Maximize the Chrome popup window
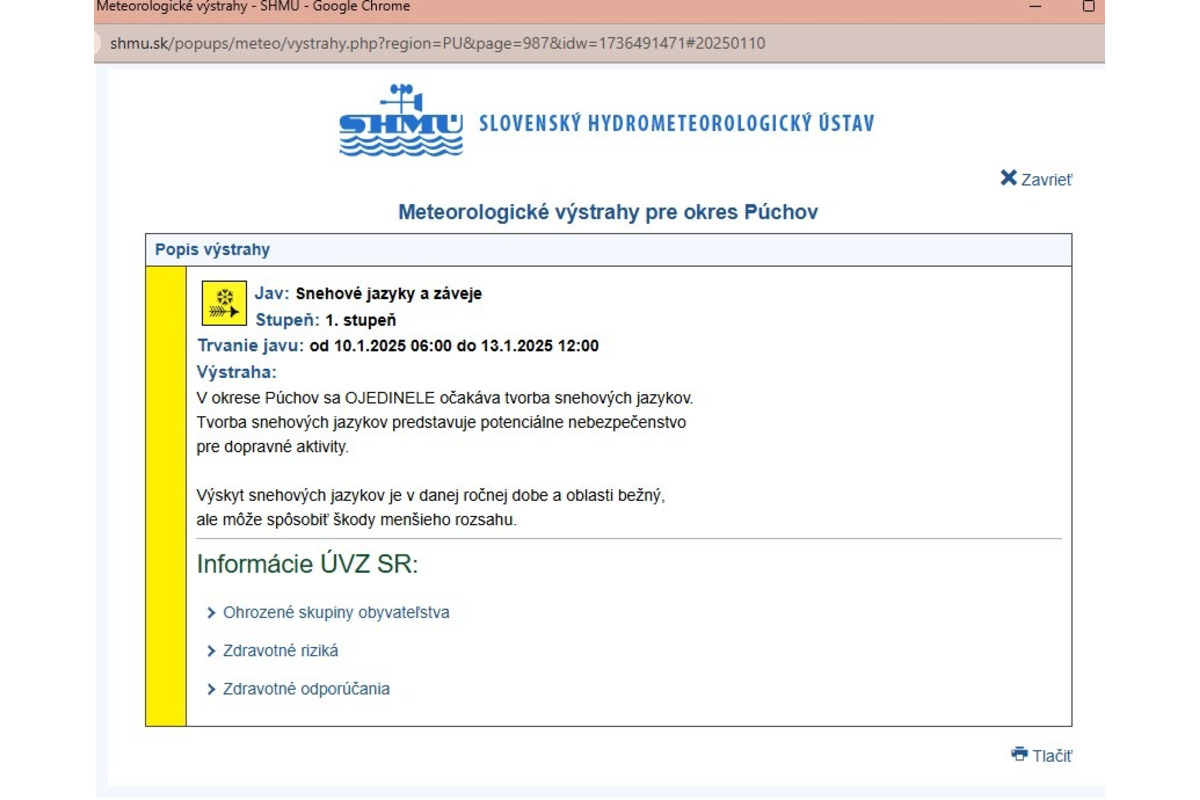 1088,7
